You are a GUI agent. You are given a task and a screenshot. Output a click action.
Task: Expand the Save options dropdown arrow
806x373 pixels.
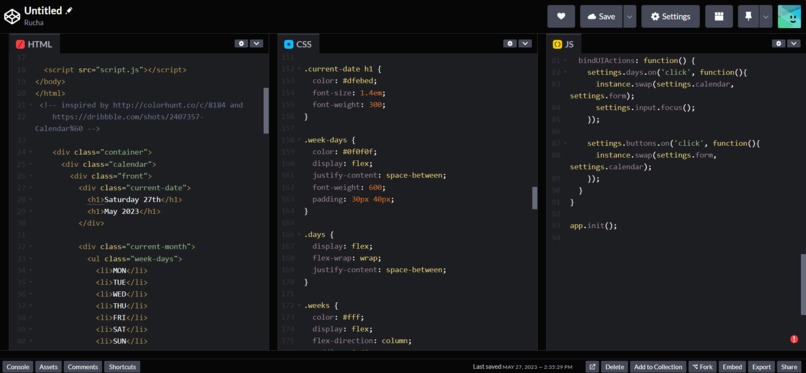[630, 16]
